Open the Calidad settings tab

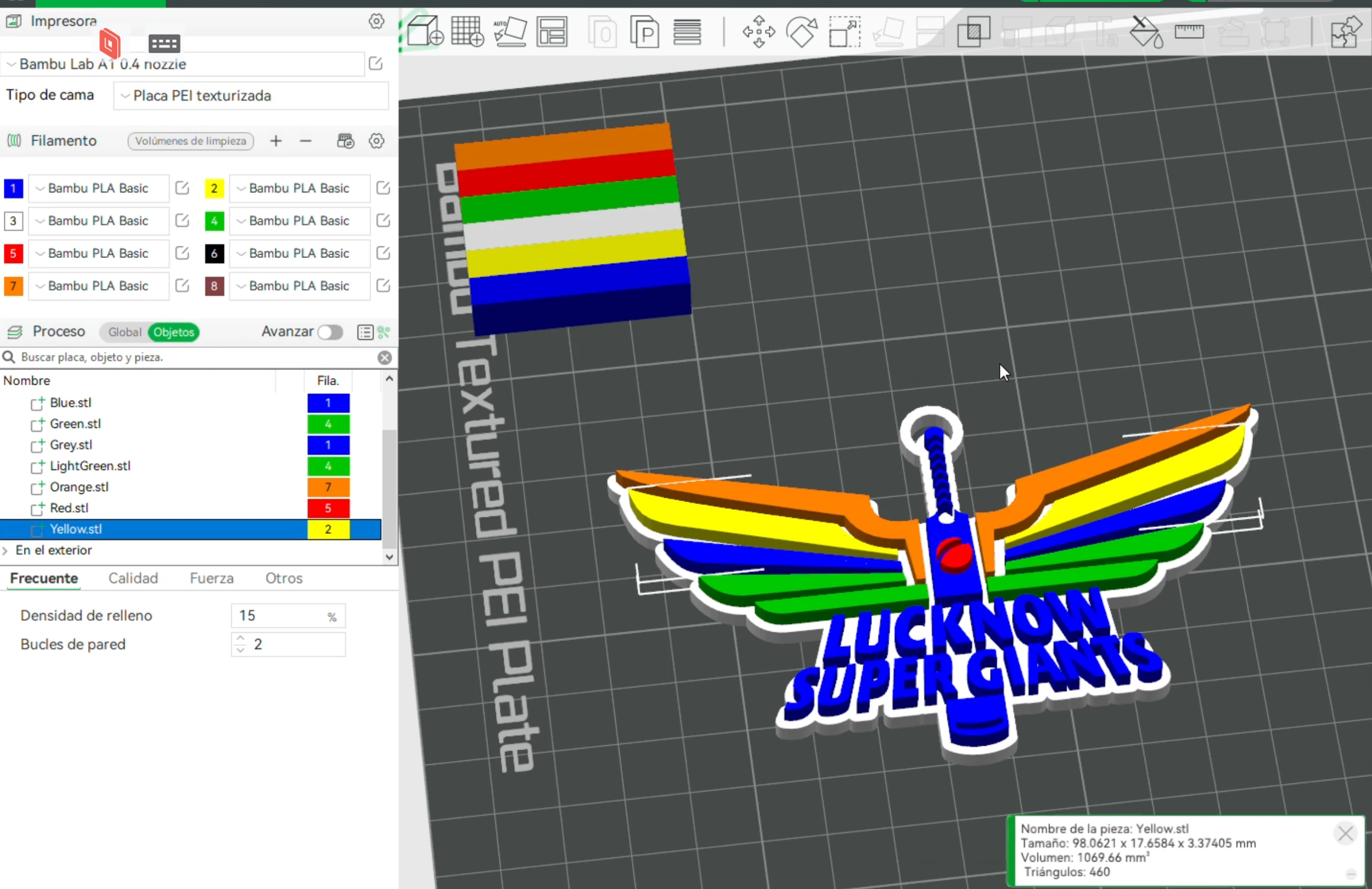133,578
